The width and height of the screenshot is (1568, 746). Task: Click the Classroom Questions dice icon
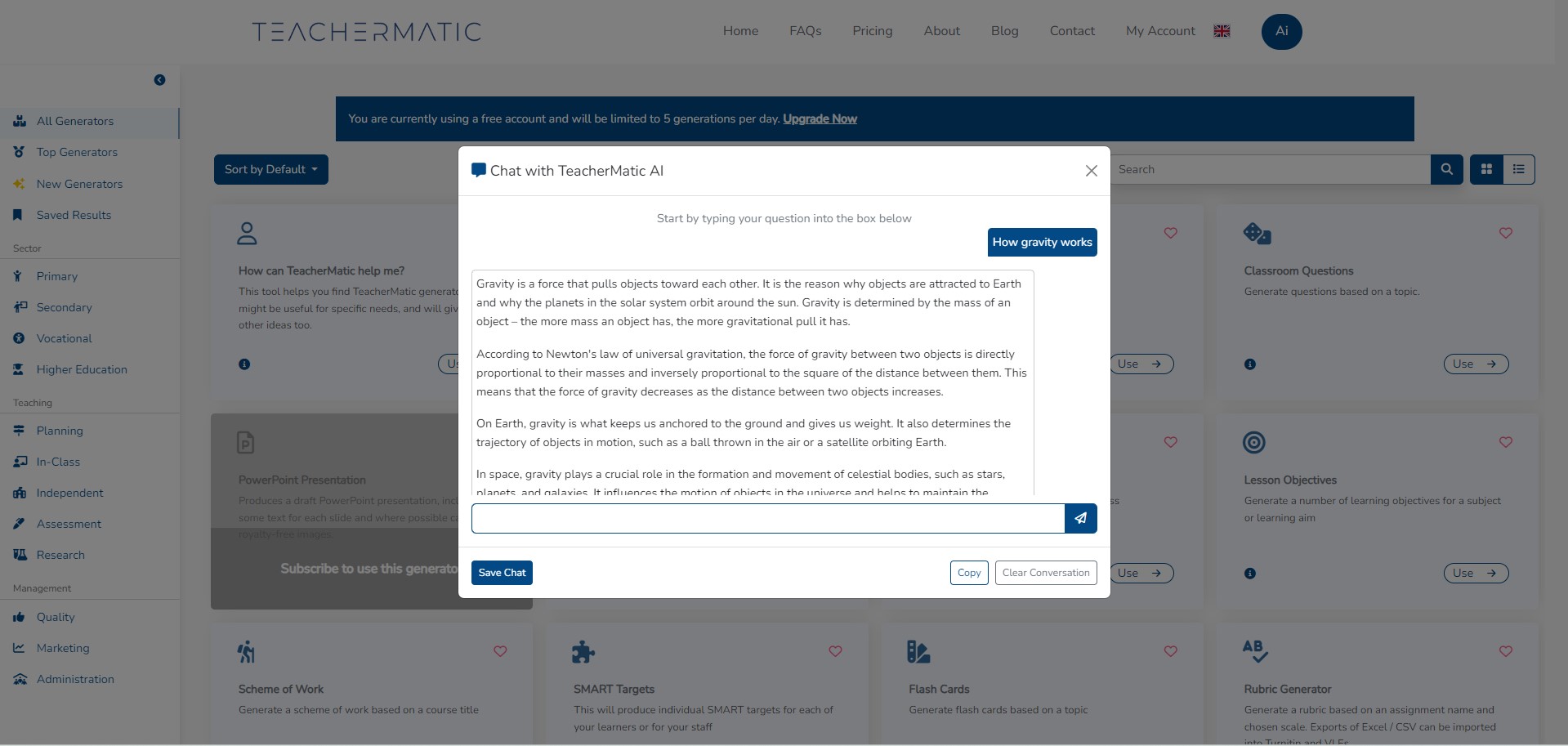[x=1257, y=234]
